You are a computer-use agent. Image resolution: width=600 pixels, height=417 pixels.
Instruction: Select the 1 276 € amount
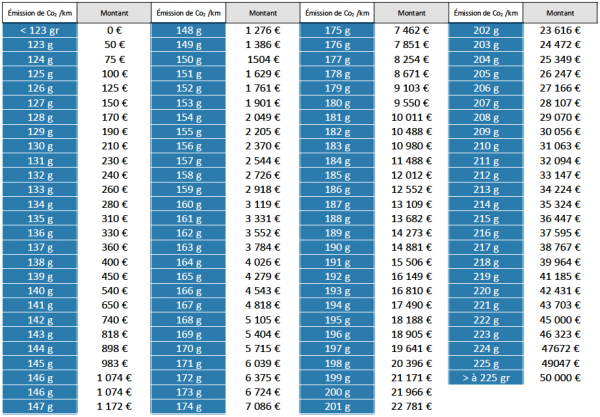tap(262, 30)
